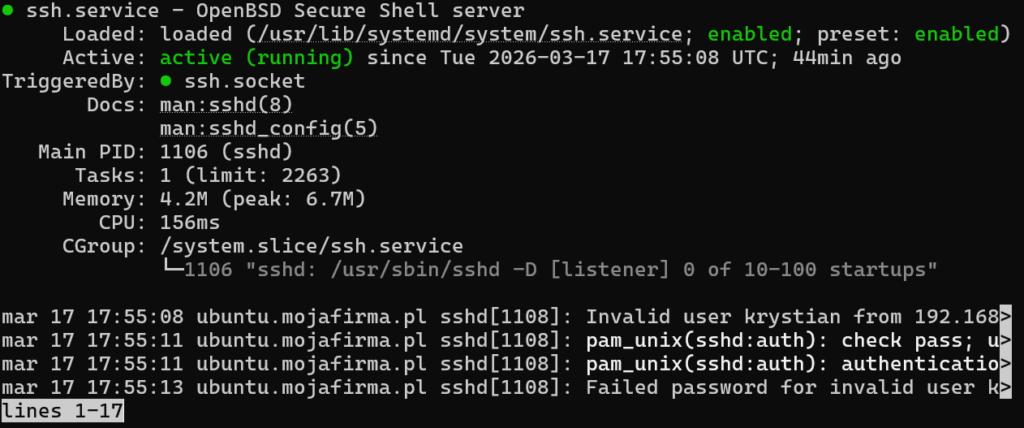This screenshot has height=428, width=1024.
Task: Click truncation arrow on the Invalid user line
Action: pos(1005,317)
